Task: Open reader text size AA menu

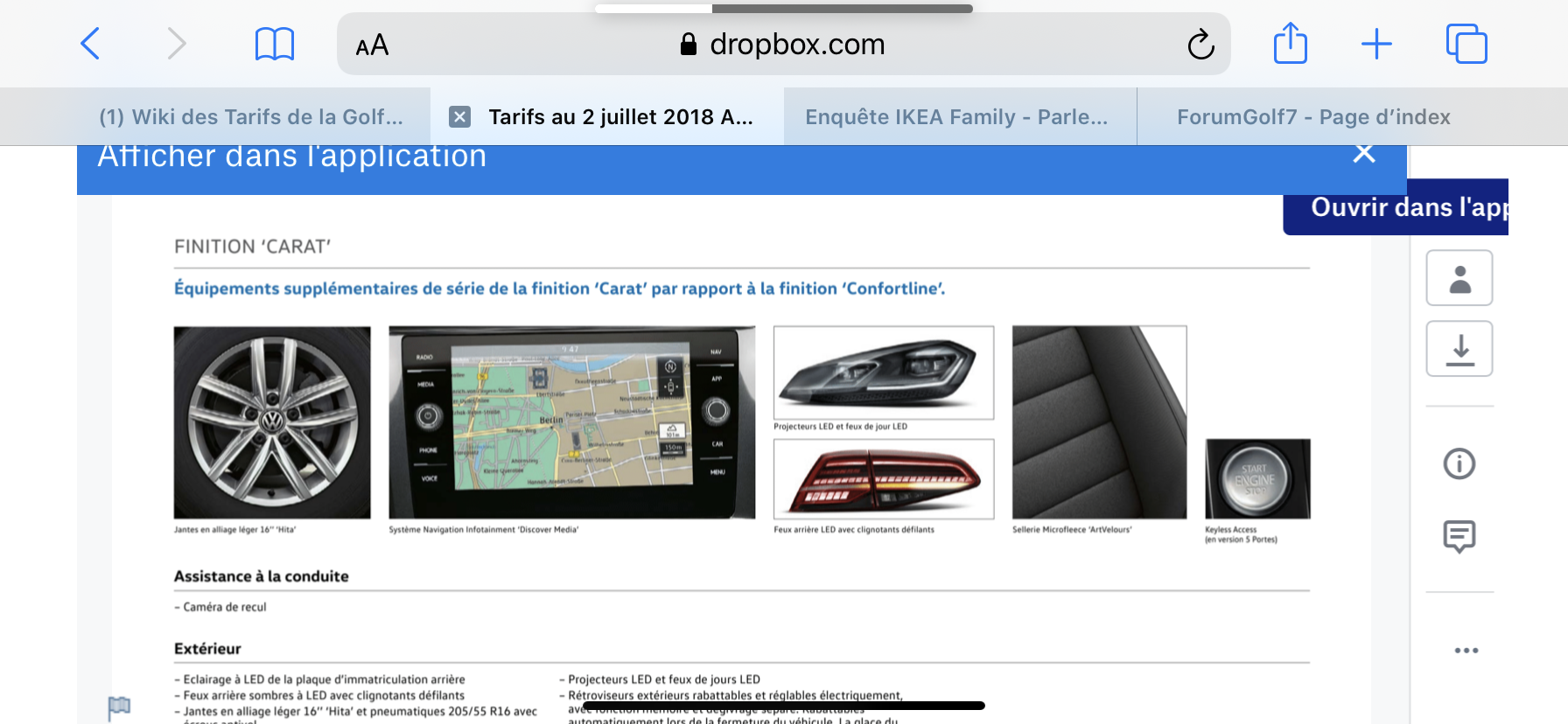Action: click(372, 45)
